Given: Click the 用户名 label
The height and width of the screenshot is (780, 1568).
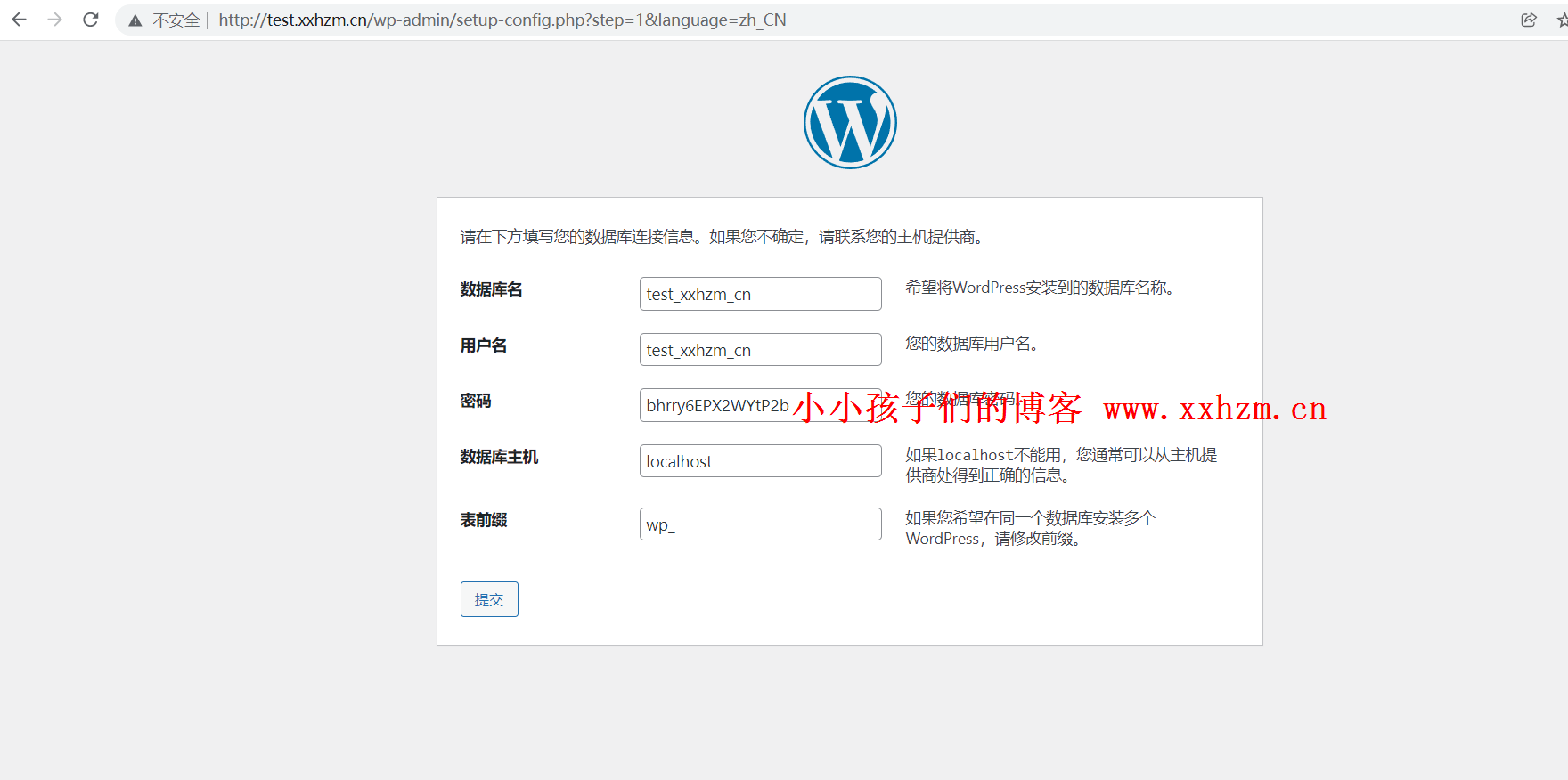Looking at the screenshot, I should [484, 345].
